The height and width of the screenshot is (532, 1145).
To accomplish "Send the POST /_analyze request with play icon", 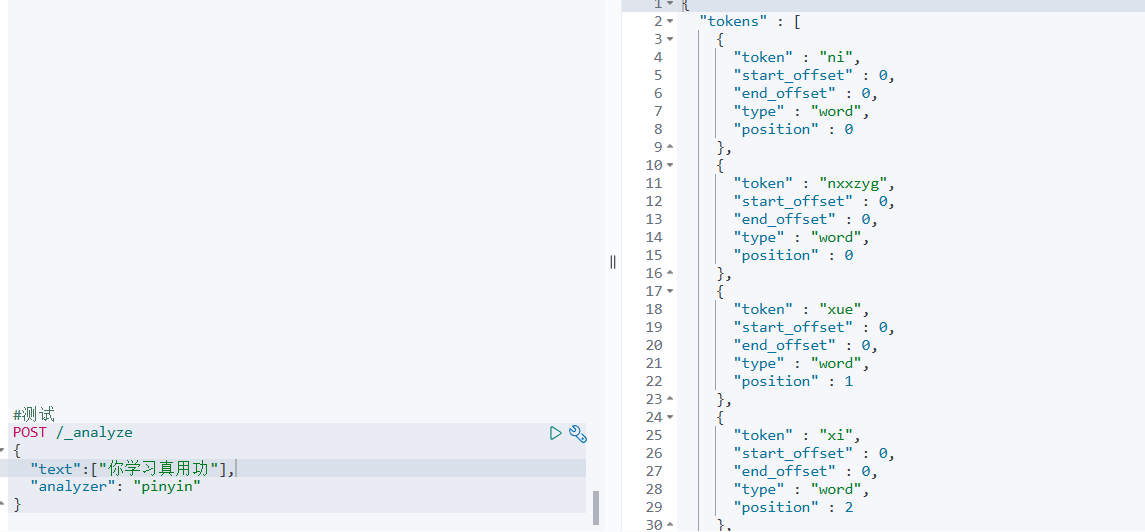I will click(556, 433).
